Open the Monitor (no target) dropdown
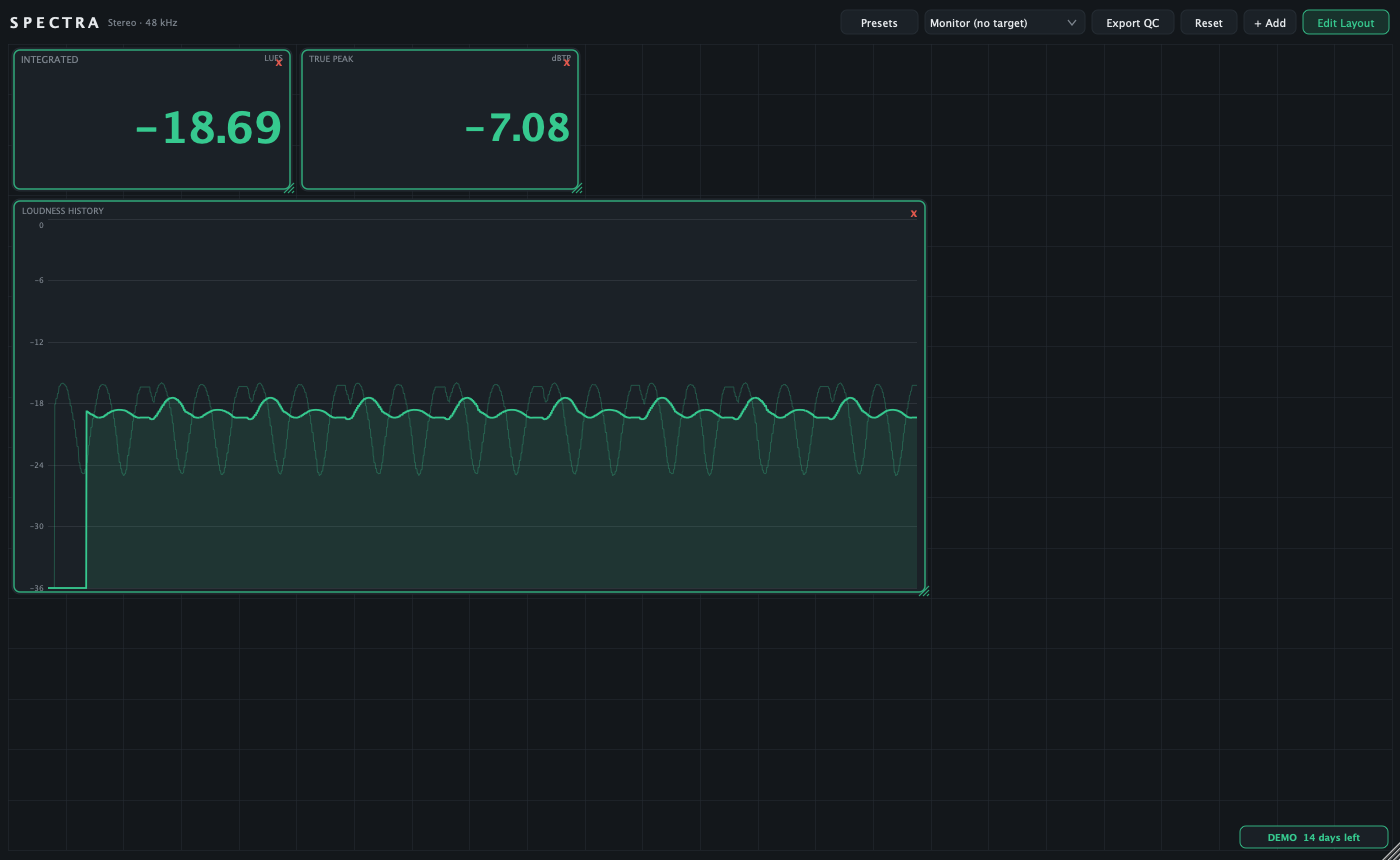 (x=1004, y=23)
